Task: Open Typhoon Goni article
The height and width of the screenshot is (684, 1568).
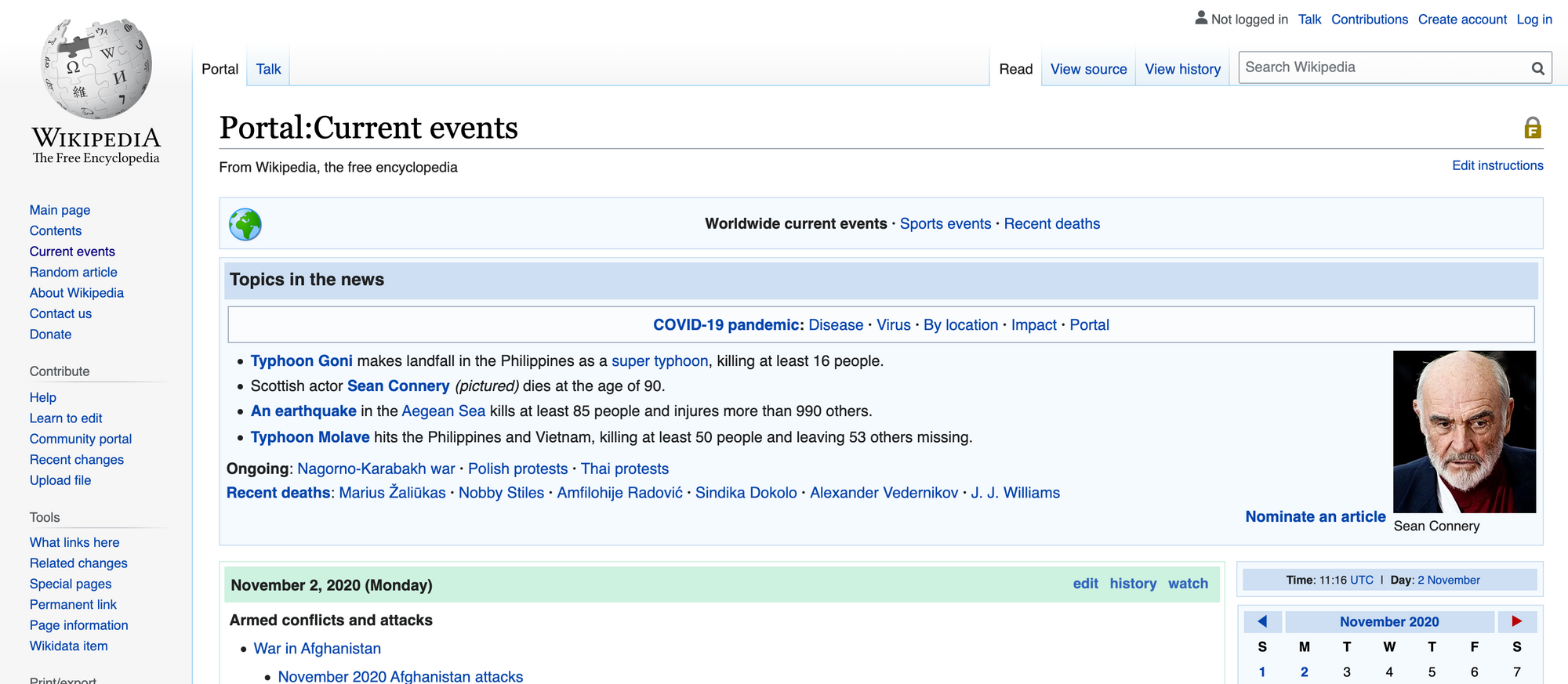Action: (302, 360)
